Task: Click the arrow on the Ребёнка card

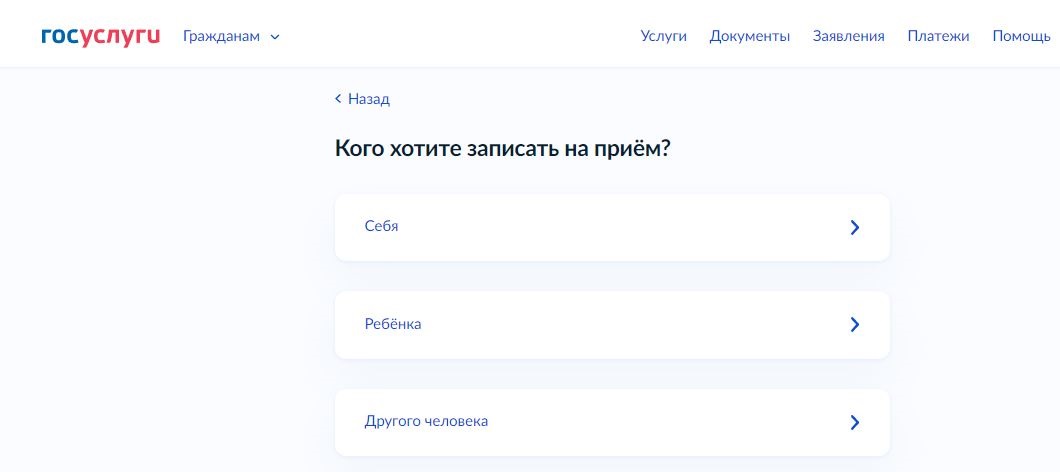Action: click(854, 325)
